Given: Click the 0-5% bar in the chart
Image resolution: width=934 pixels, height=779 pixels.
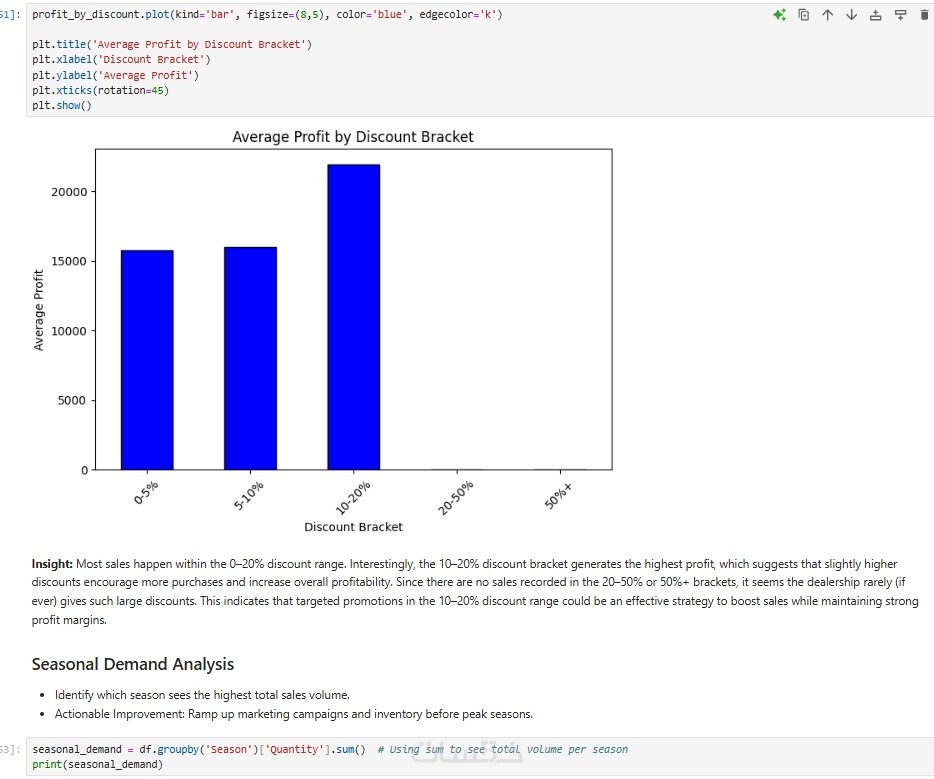Looking at the screenshot, I should click(147, 359).
